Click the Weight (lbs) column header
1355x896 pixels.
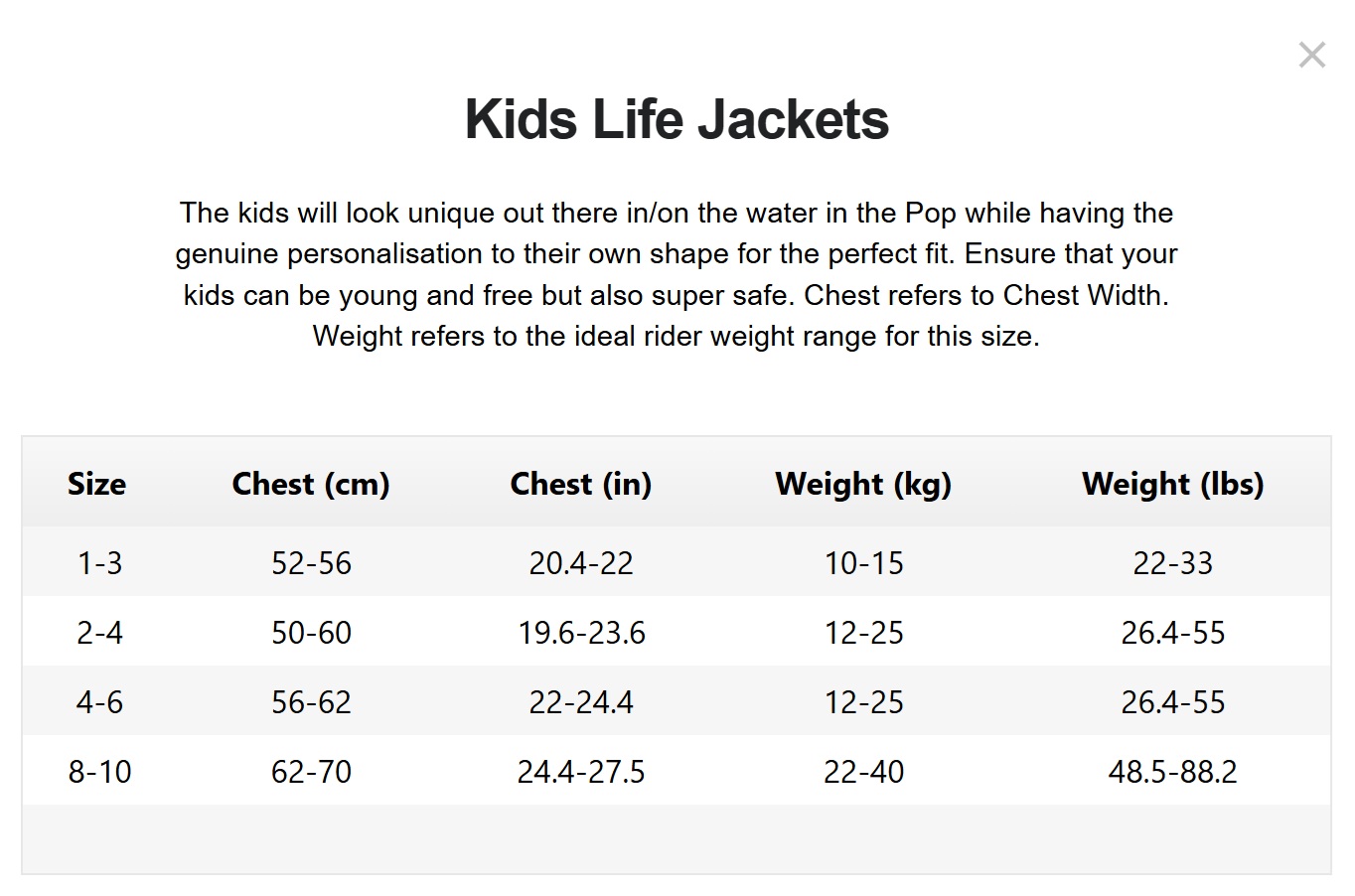click(1172, 484)
